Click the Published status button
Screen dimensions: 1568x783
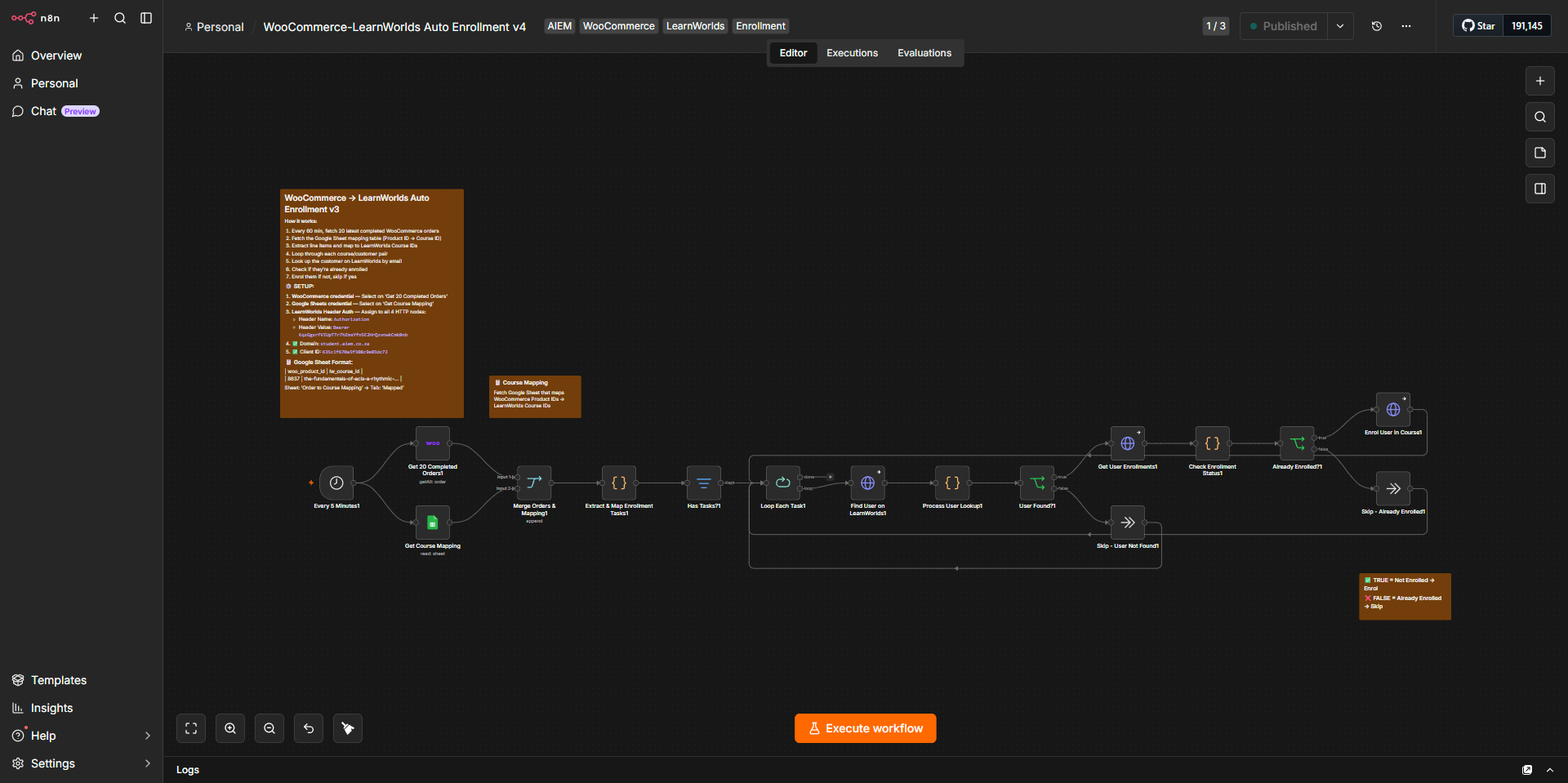pyautogui.click(x=1284, y=26)
